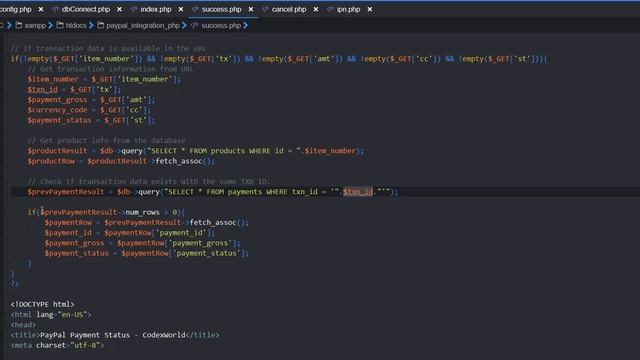Click the meta charset utf-8 line
Viewport: 640px width, 360px height.
(x=57, y=345)
